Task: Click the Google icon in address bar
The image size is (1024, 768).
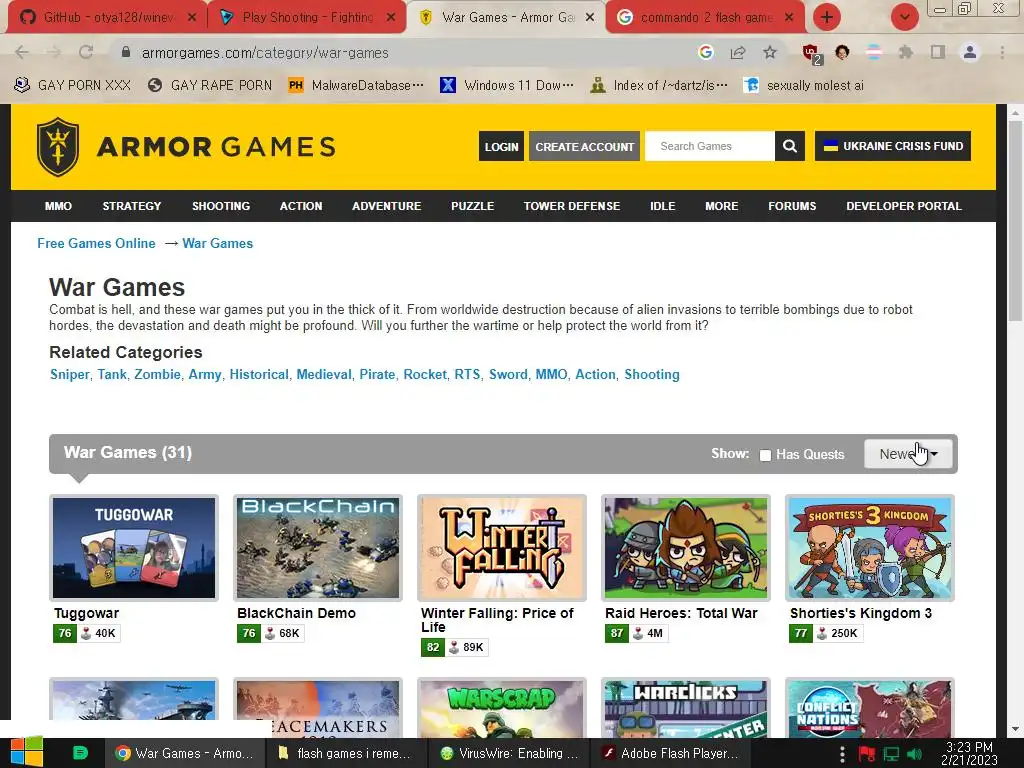Action: coord(705,52)
